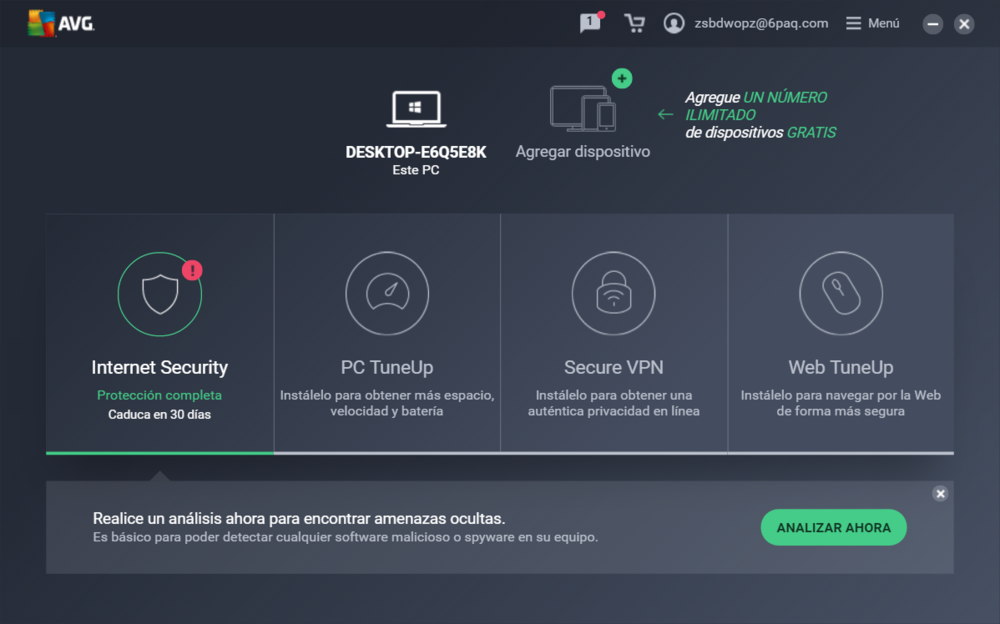Click the ANALIZAR AHORA button
Screen dimensions: 1000x624
(x=833, y=527)
